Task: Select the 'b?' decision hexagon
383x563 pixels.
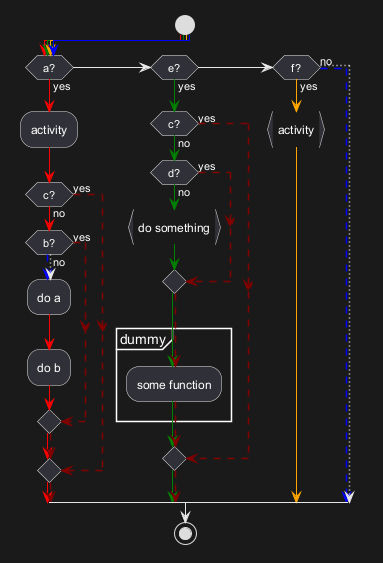Action: click(x=49, y=243)
